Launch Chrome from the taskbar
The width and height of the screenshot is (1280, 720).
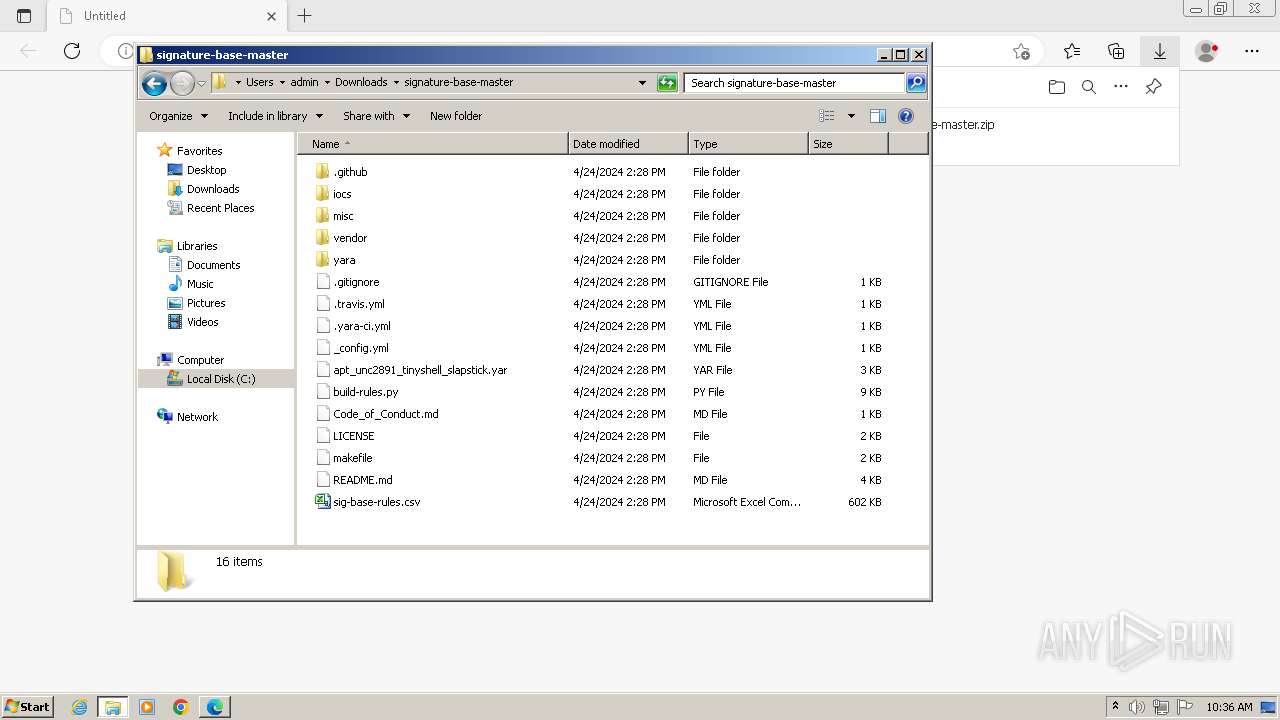click(x=181, y=707)
